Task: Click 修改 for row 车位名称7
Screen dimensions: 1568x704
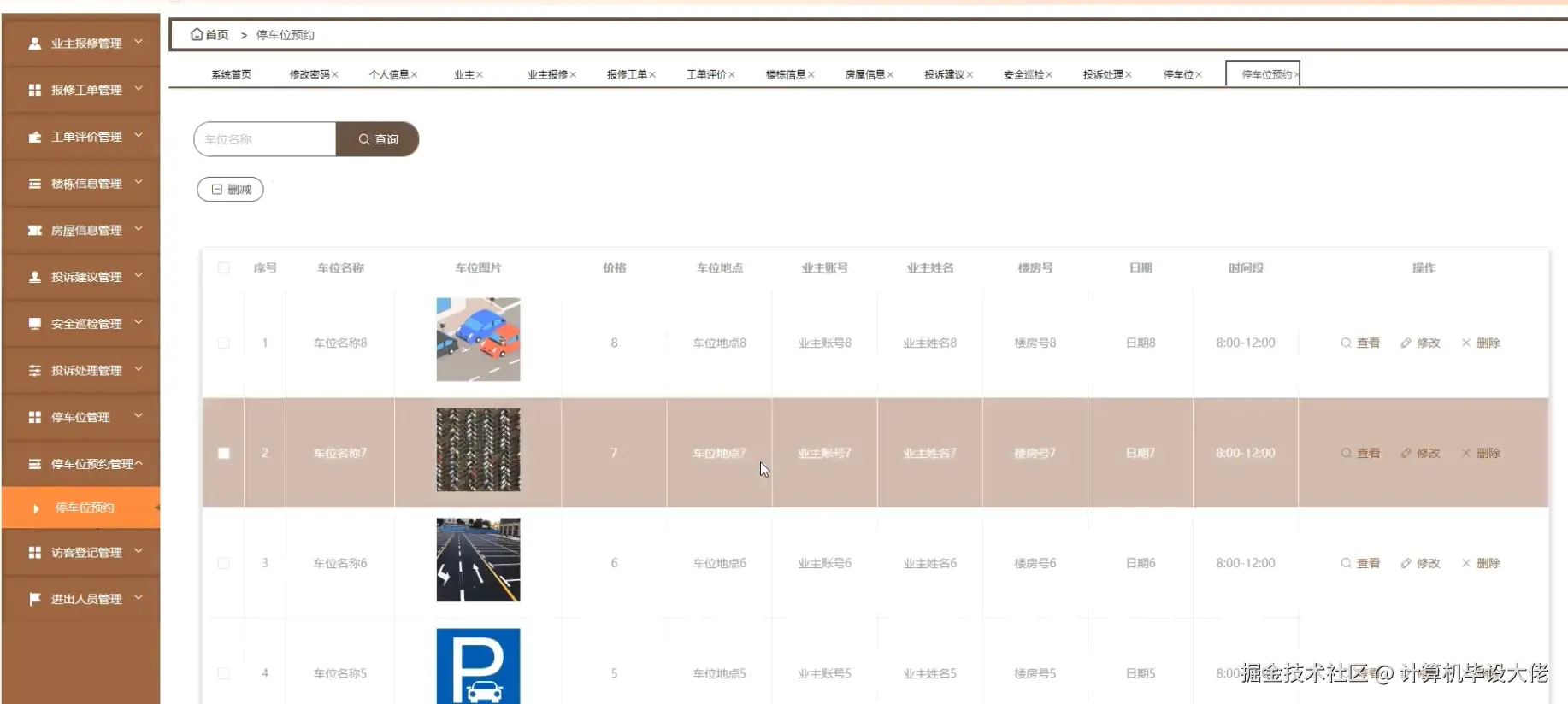Action: [x=1420, y=453]
